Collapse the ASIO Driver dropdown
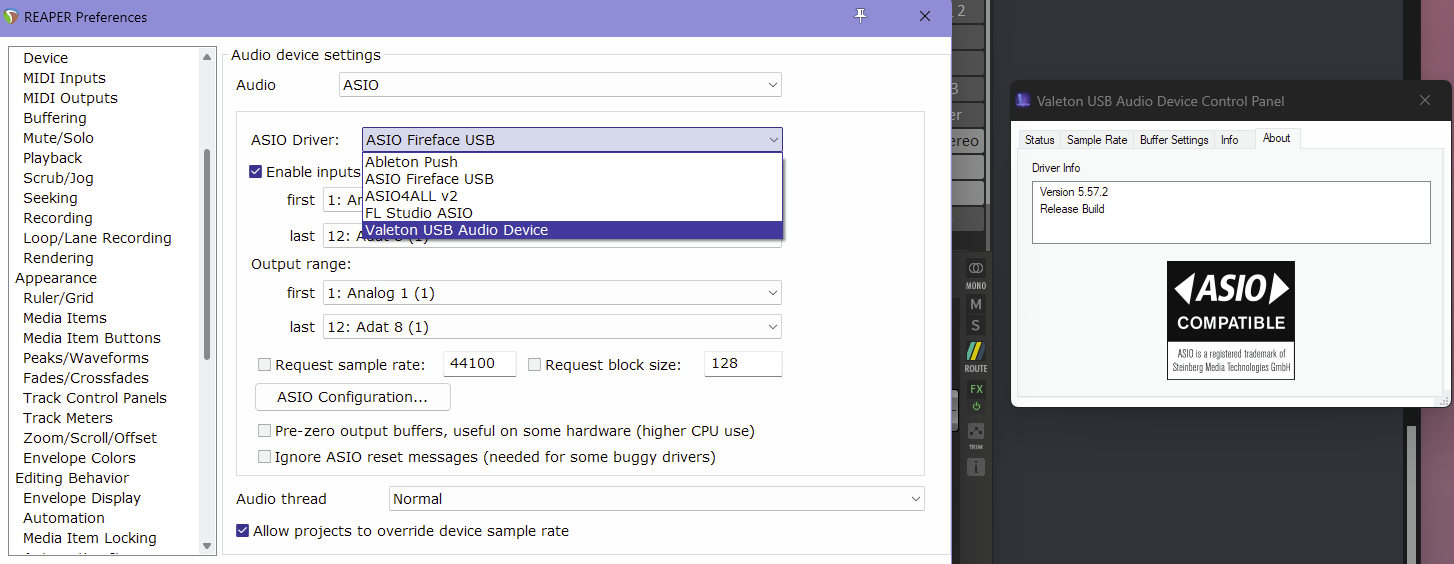The image size is (1454, 564). coord(572,140)
